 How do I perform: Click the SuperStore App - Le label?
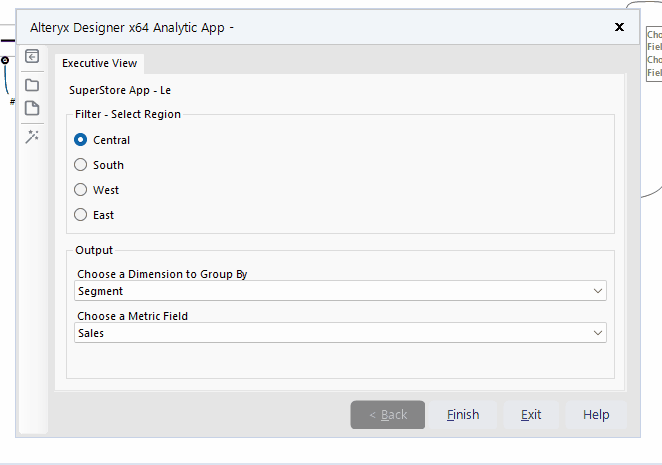(127, 90)
